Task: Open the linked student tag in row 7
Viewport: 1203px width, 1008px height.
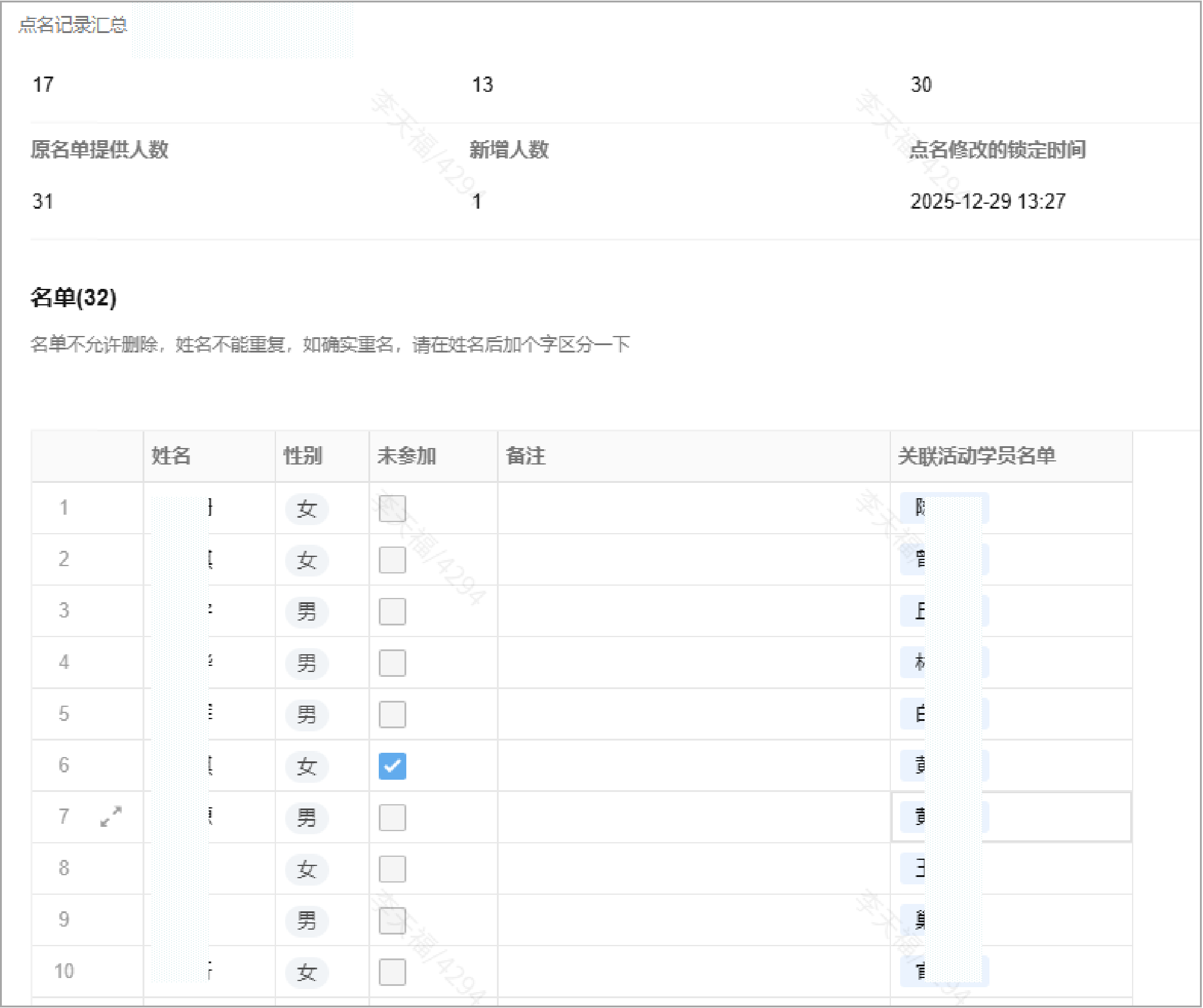Action: point(944,817)
